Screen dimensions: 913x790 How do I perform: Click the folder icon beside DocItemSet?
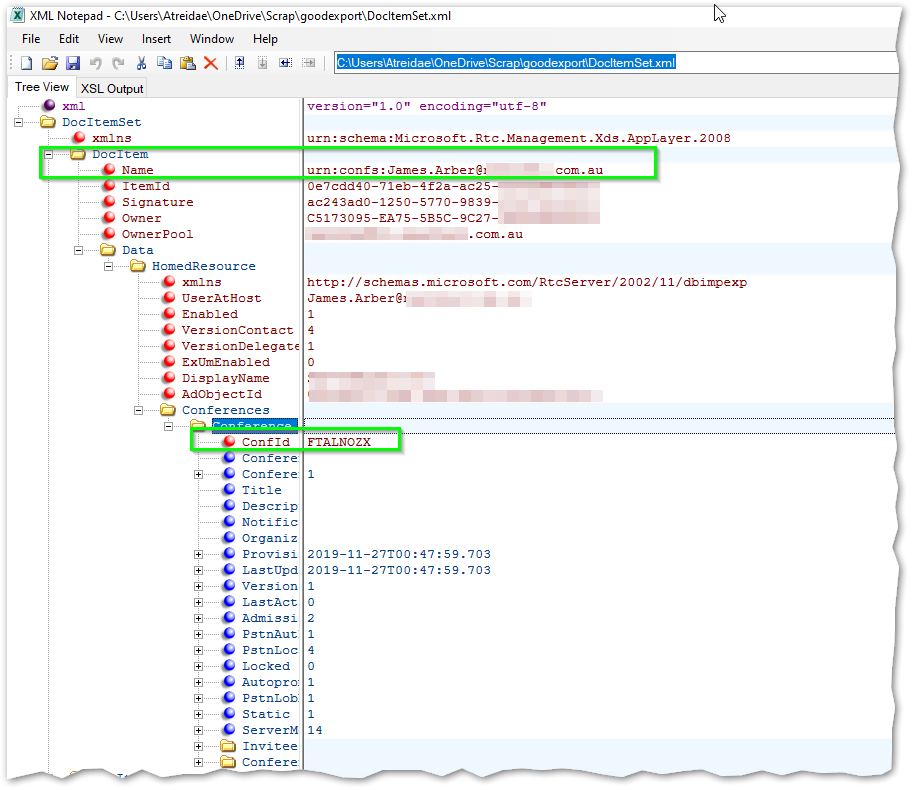(48, 122)
